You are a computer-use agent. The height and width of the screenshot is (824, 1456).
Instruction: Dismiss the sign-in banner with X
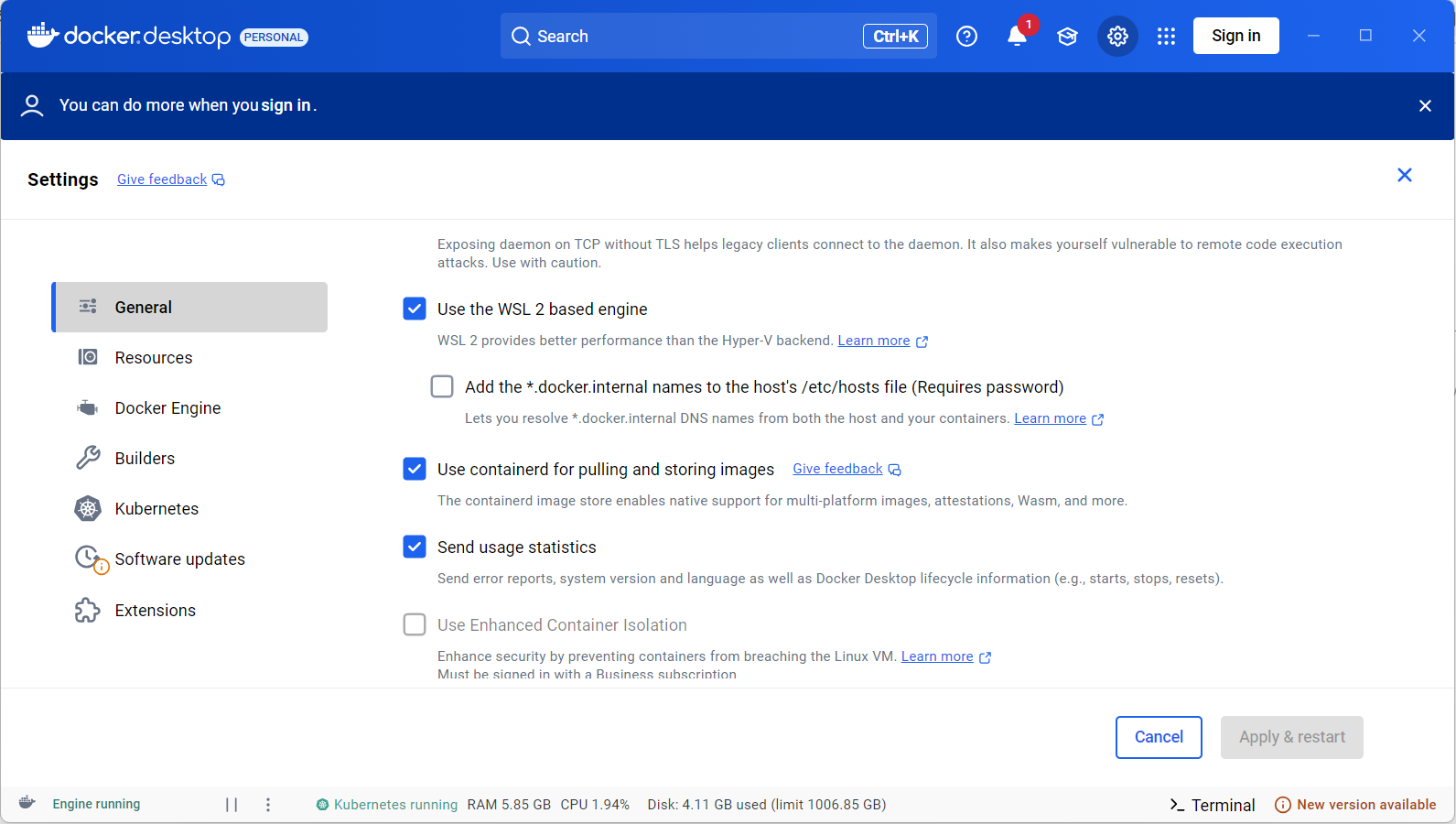click(x=1425, y=106)
